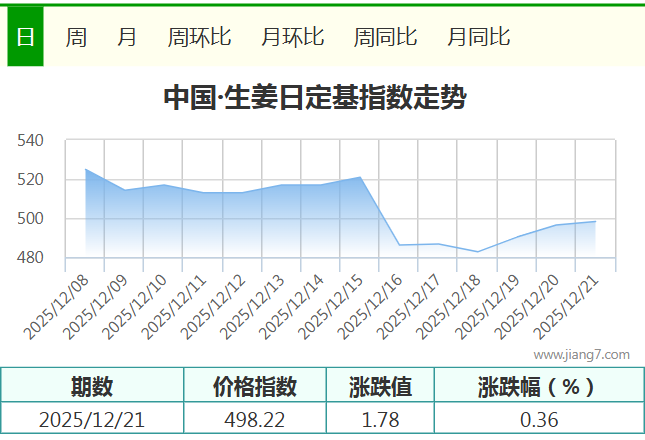Click the 2025/12/15 peak point on the chart
The width and height of the screenshot is (645, 440).
[x=360, y=177]
